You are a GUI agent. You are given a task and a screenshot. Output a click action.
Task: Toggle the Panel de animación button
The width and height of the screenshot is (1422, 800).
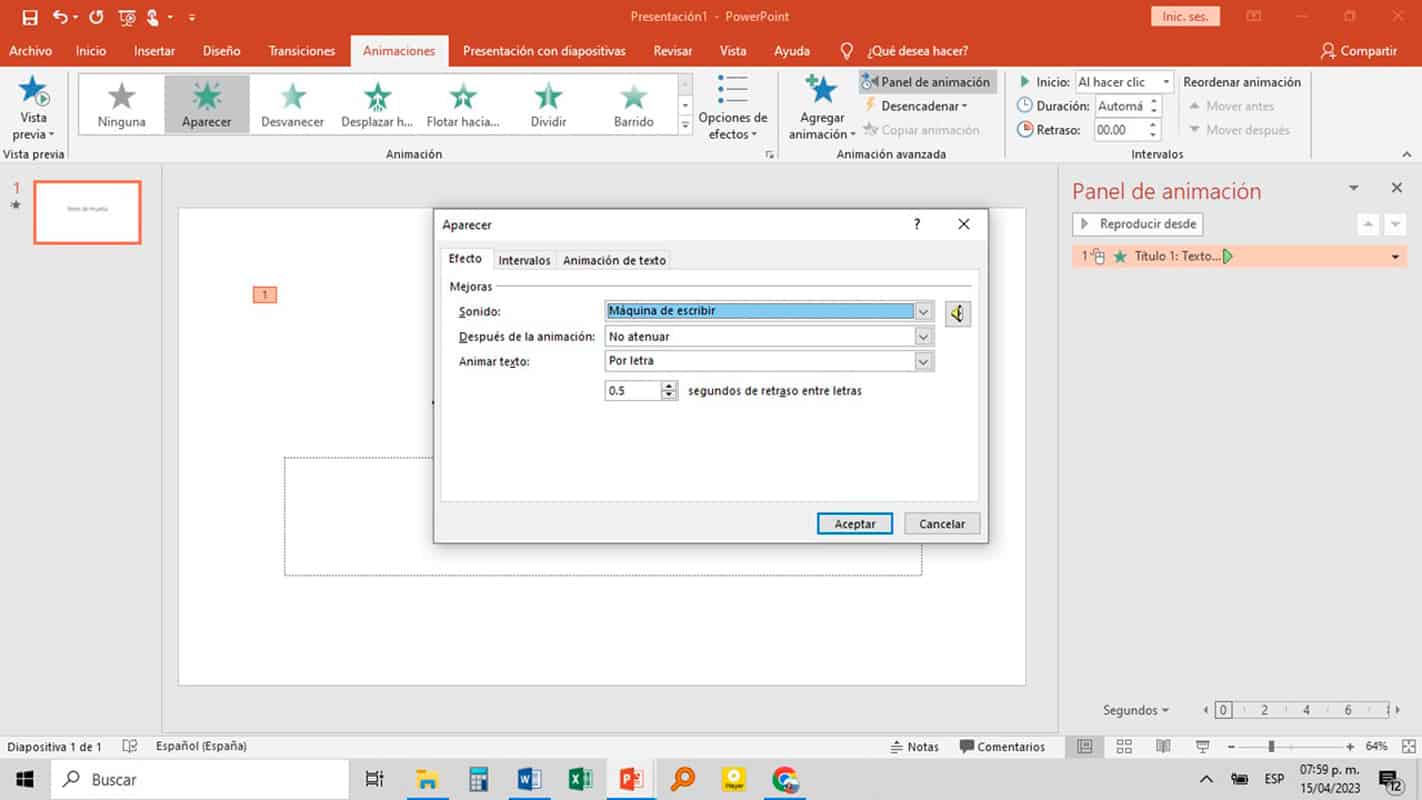click(926, 82)
